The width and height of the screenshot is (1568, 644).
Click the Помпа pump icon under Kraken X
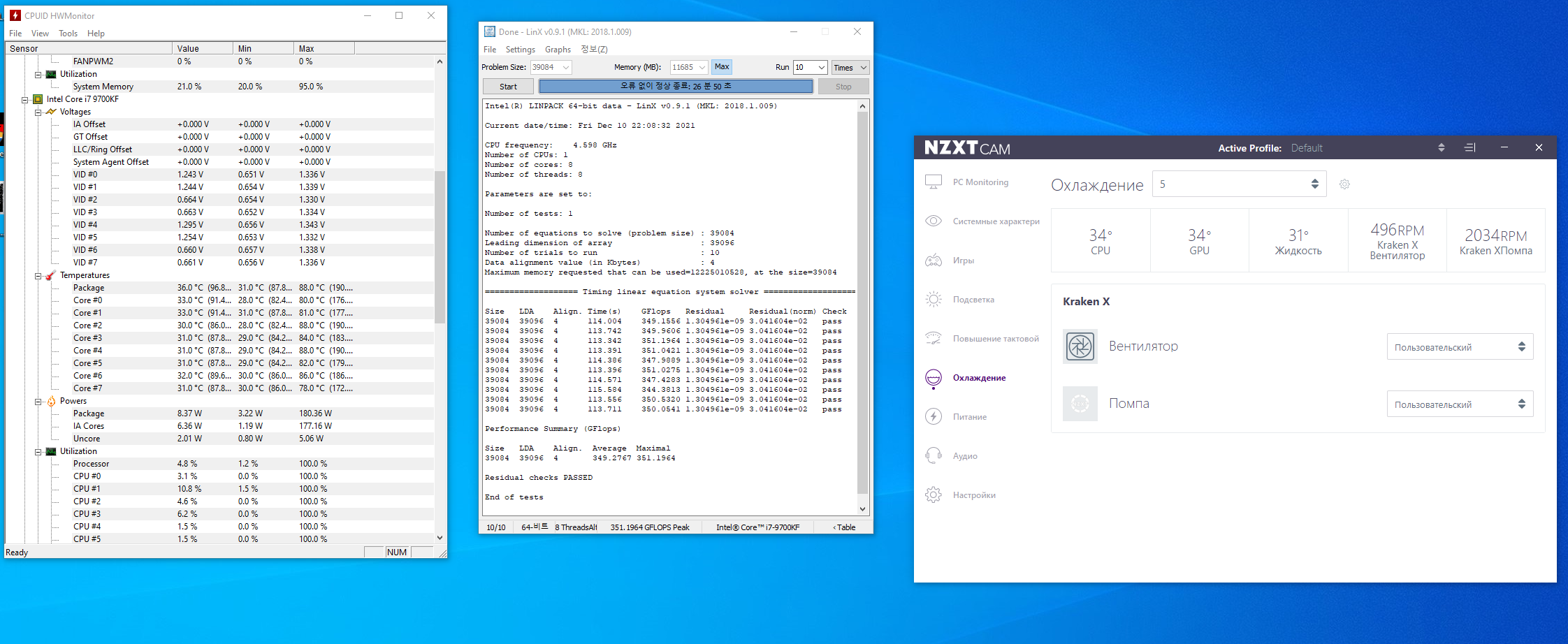coord(1080,404)
